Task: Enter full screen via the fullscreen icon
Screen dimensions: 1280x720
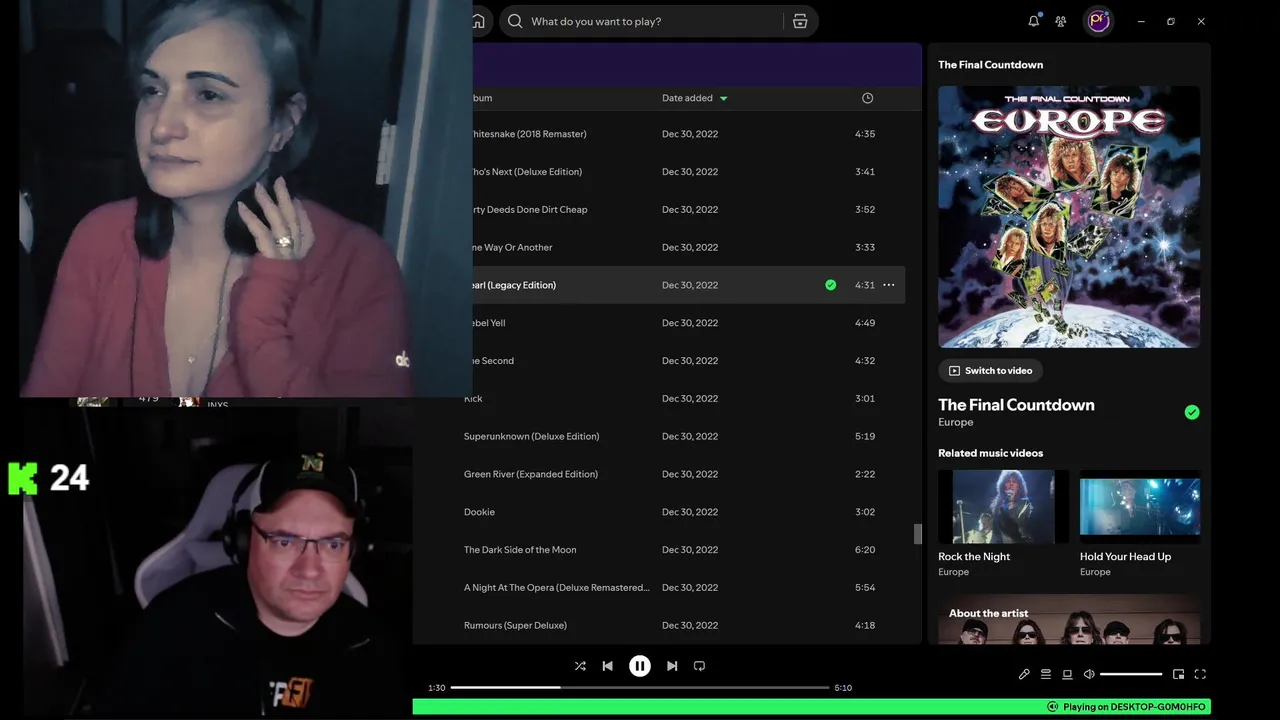Action: tap(1200, 674)
